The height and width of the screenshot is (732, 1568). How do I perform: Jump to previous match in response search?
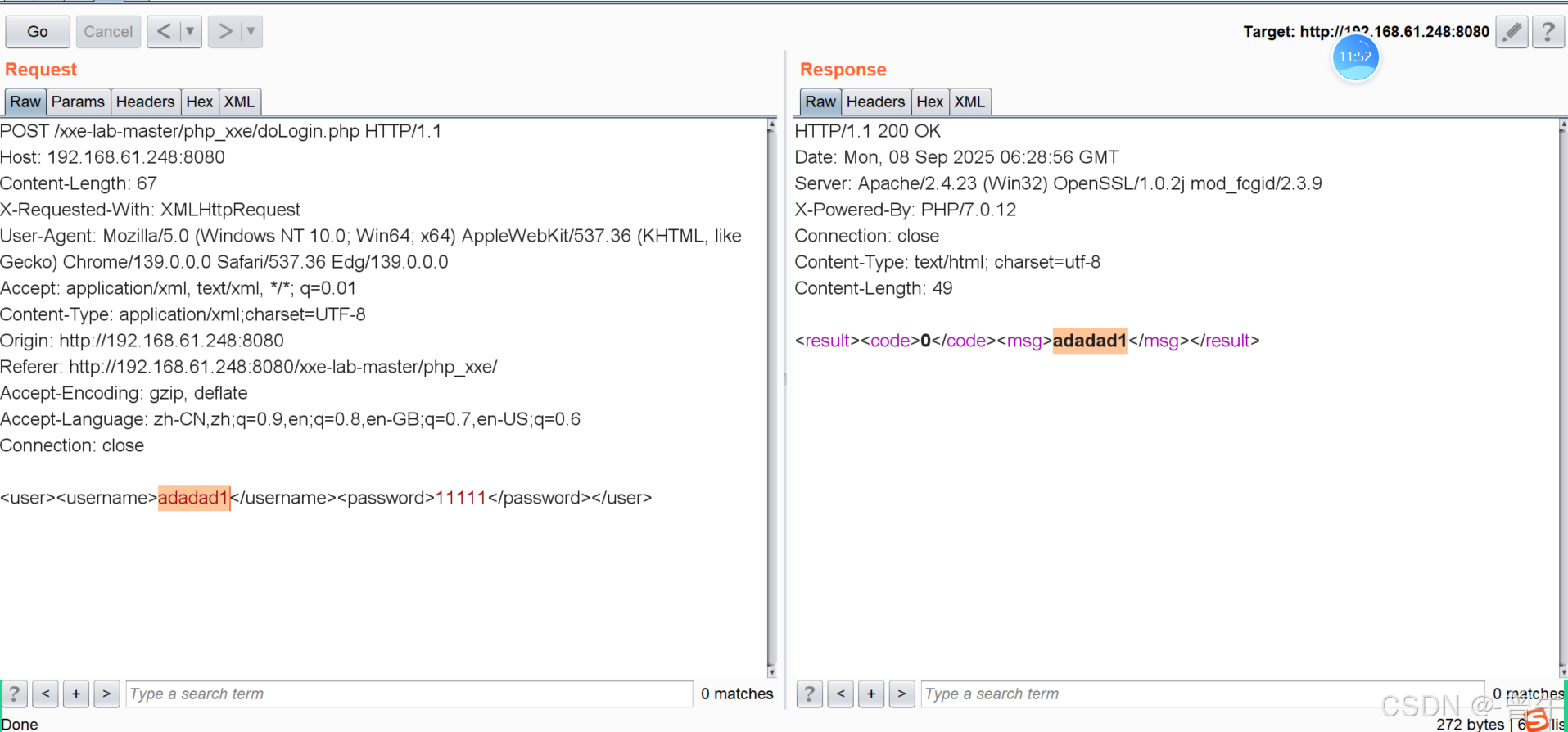click(x=840, y=694)
